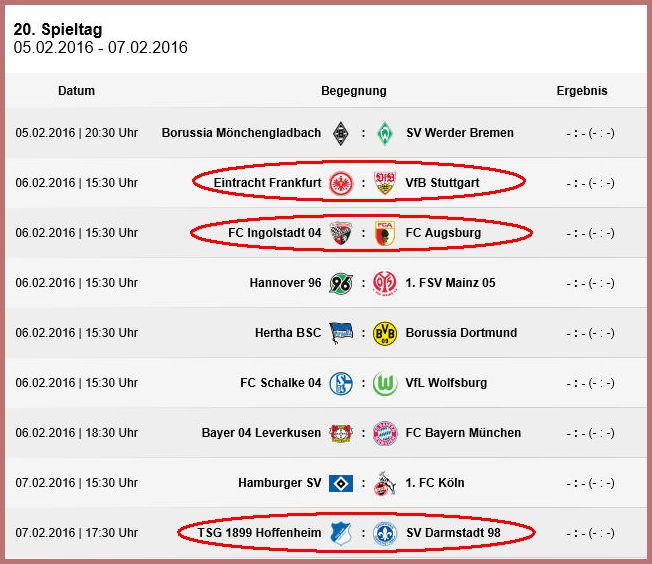Screen dimensions: 652x564
Task: Click the 1. FSV Mainz 05 crest
Action: tap(385, 283)
